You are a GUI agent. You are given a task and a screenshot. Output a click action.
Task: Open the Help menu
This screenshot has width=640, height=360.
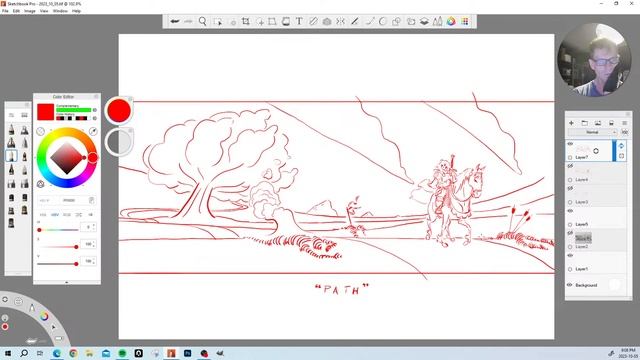[x=76, y=11]
